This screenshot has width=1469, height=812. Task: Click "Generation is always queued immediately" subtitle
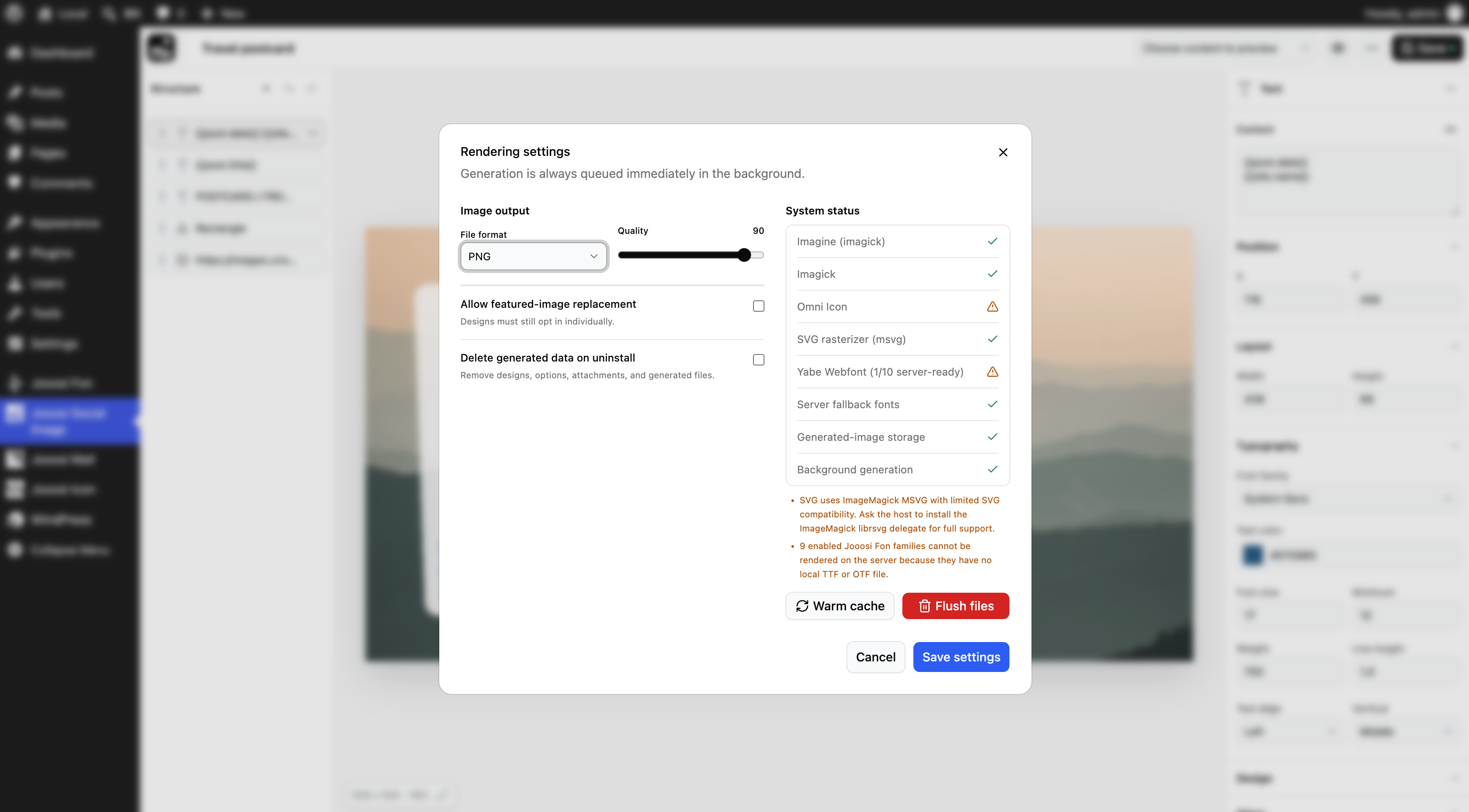click(632, 174)
